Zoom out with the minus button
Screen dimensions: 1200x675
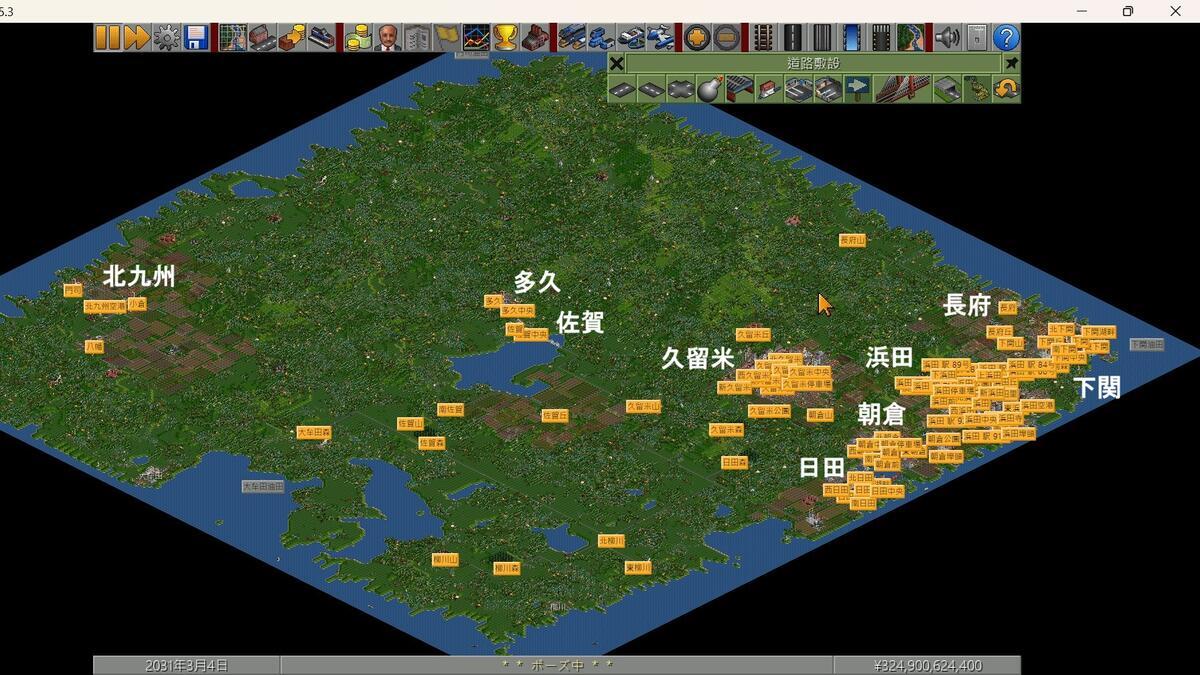(x=727, y=38)
